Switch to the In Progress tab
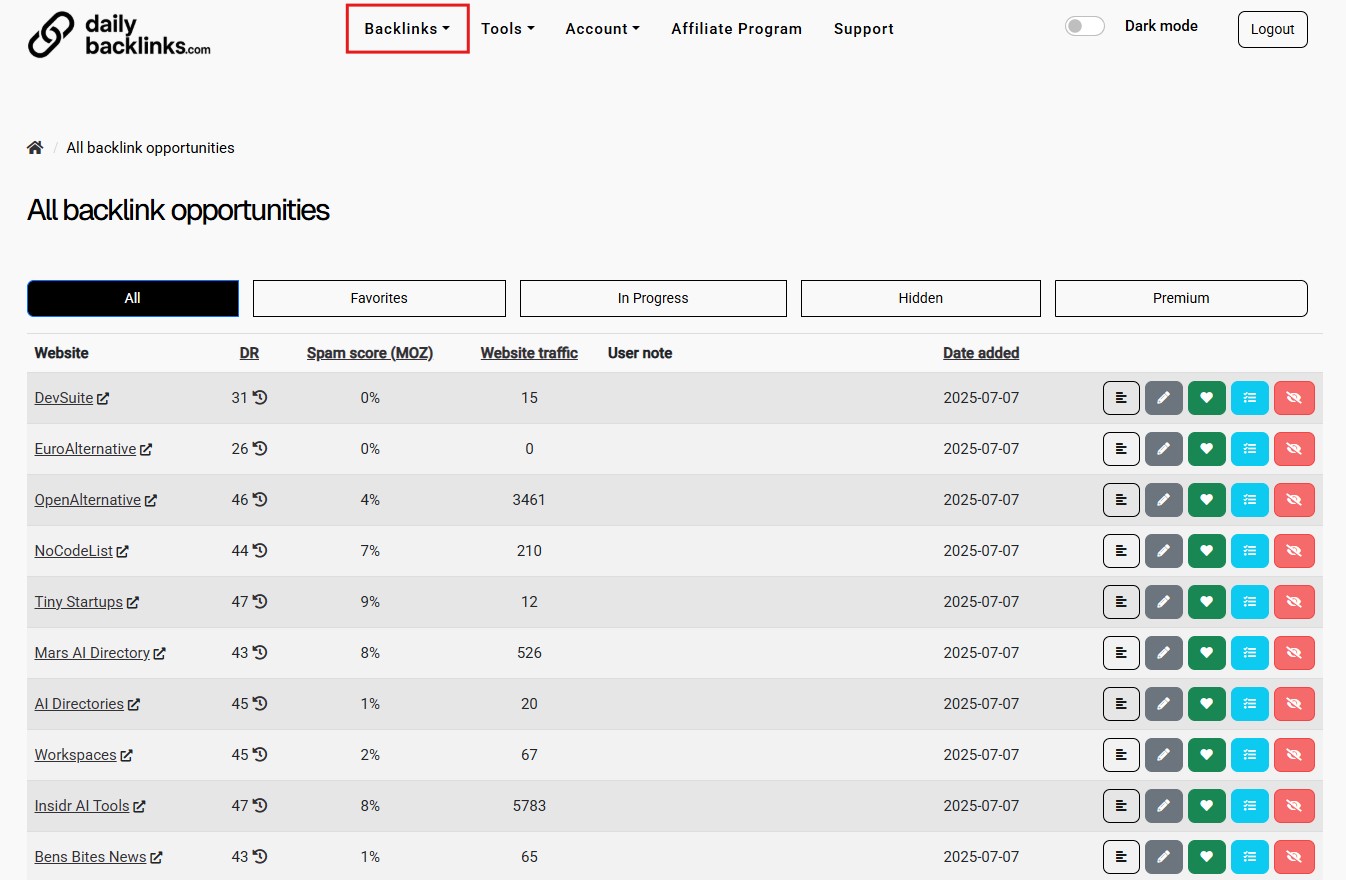Image resolution: width=1346 pixels, height=880 pixels. [653, 298]
